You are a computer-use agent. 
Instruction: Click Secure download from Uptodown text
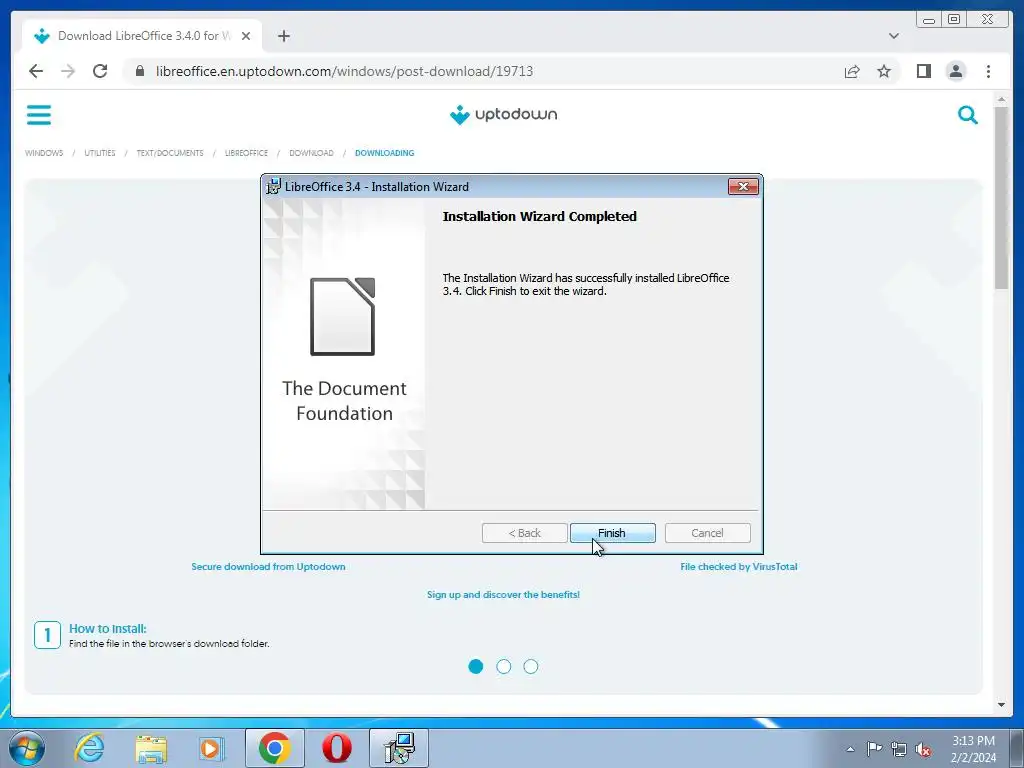(x=268, y=567)
